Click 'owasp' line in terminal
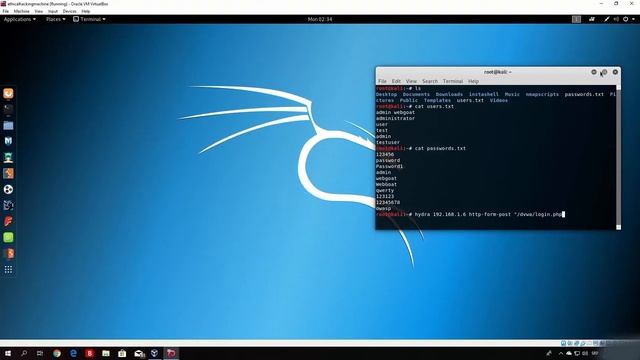 (383, 209)
